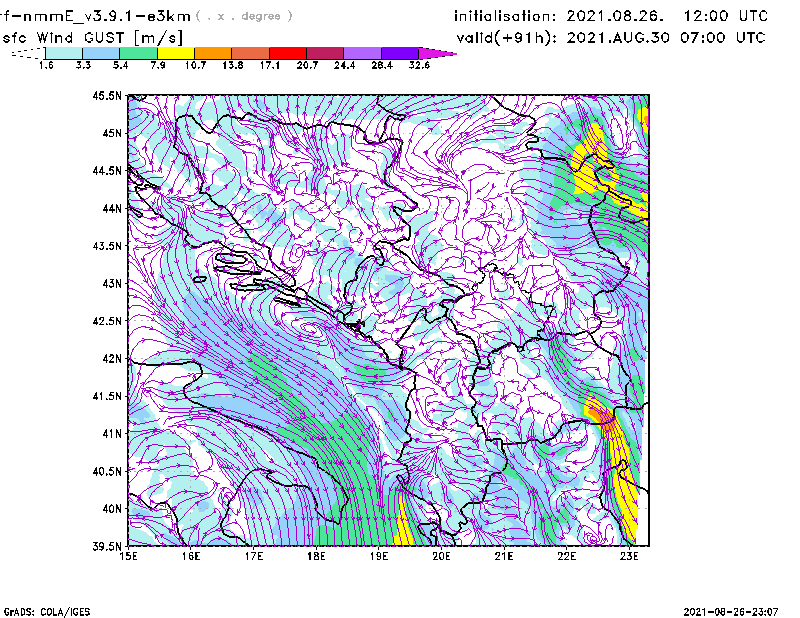Click the legend value 10.7
The width and height of the screenshot is (800, 618).
(x=195, y=65)
